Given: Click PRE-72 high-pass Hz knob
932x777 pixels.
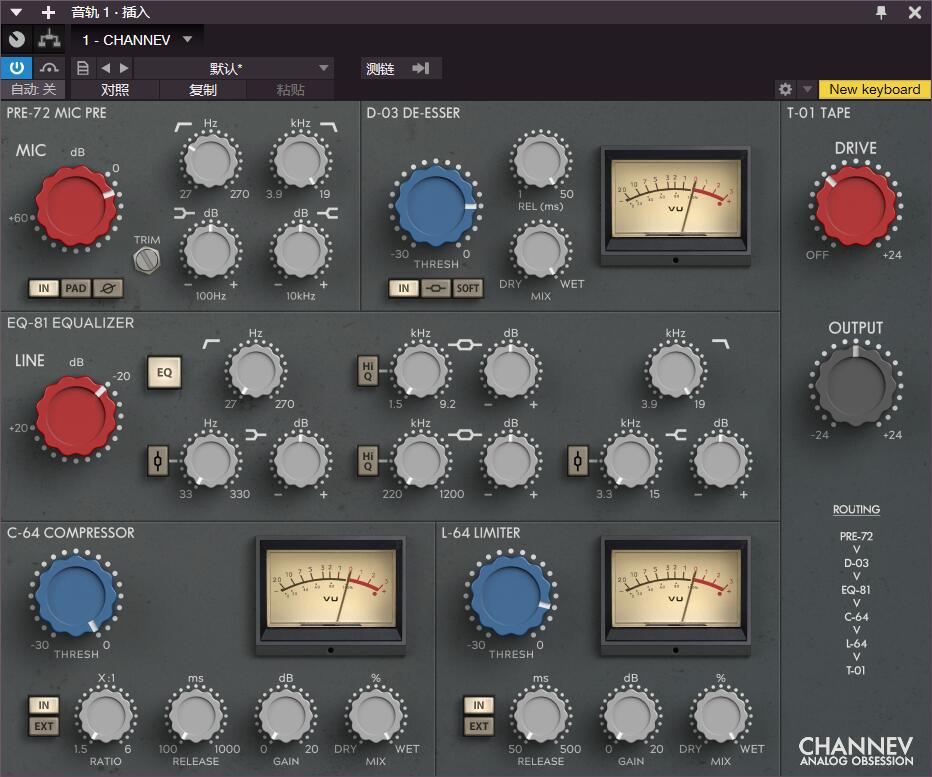Looking at the screenshot, I should click(210, 161).
